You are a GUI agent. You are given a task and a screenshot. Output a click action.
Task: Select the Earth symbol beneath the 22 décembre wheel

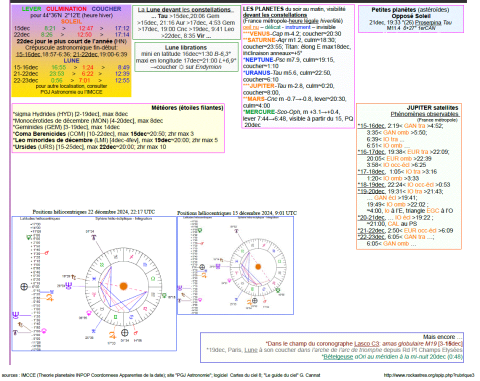pyautogui.click(x=124, y=332)
